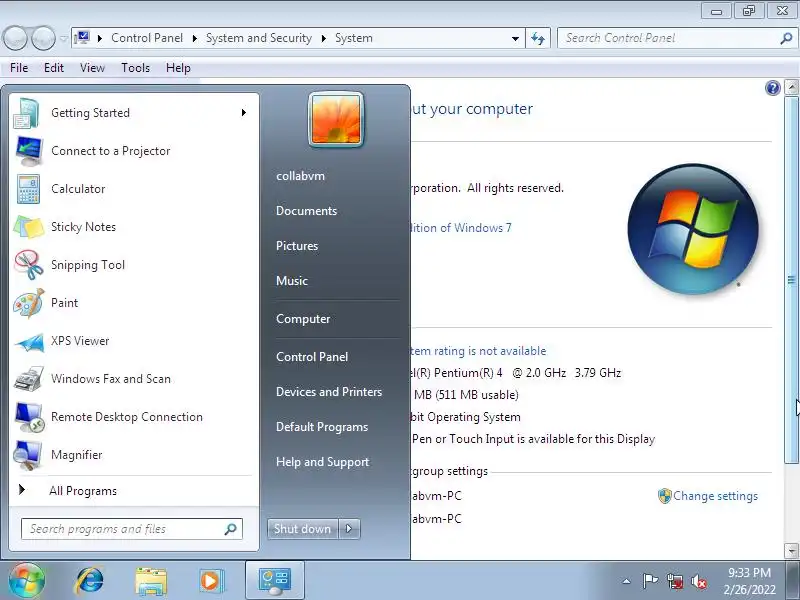This screenshot has height=600, width=800.
Task: Expand breadcrumb arrow after System and Security
Action: [323, 38]
